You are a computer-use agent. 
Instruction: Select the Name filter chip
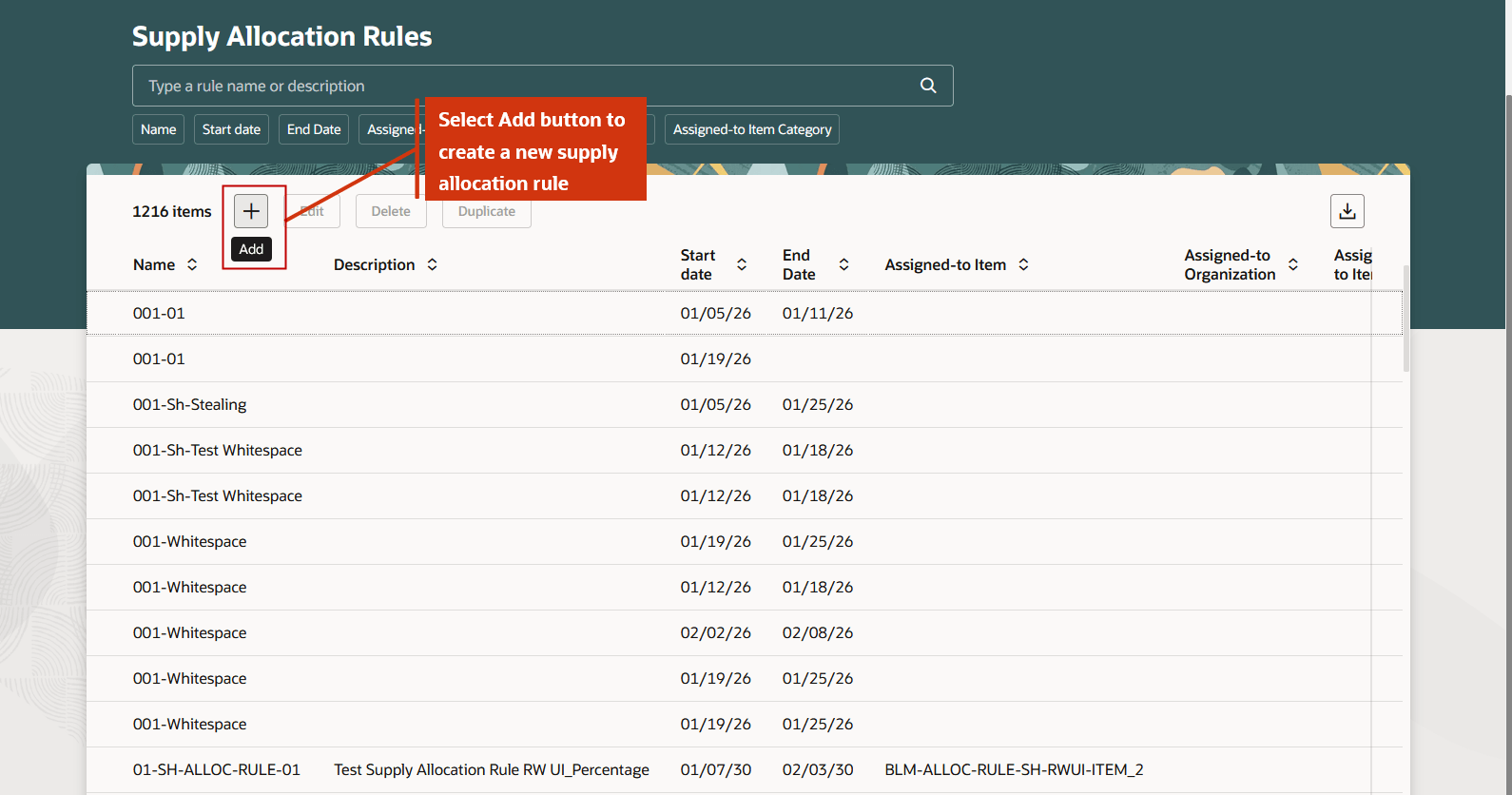[158, 129]
